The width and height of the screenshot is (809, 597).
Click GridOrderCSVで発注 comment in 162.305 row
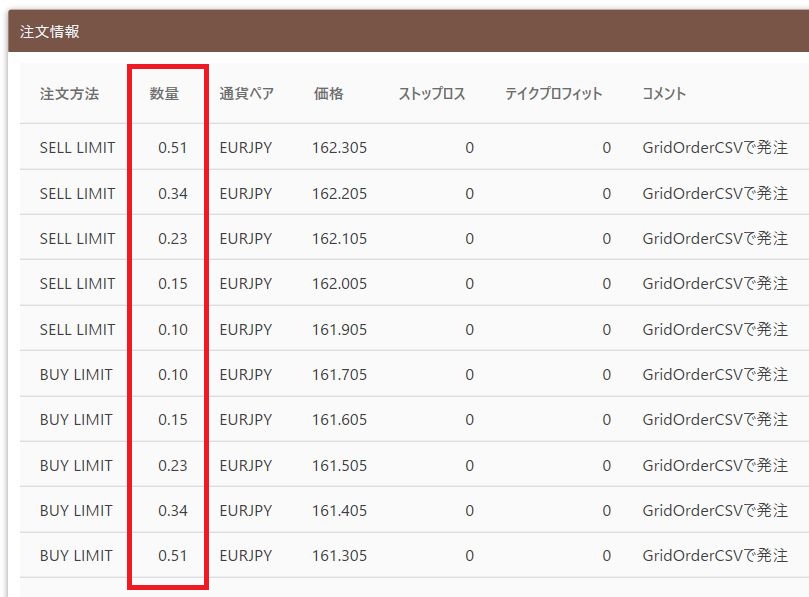(x=715, y=148)
